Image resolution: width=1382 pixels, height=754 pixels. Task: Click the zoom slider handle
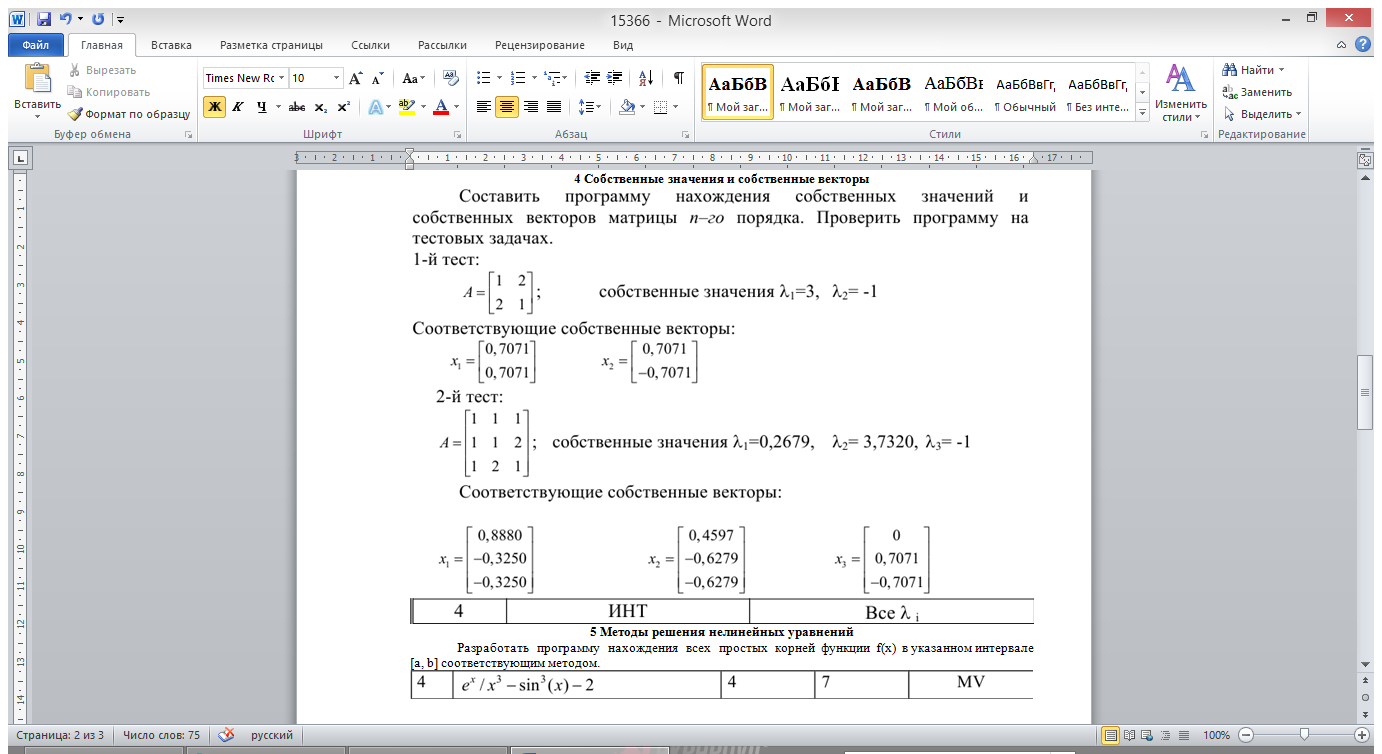1304,735
